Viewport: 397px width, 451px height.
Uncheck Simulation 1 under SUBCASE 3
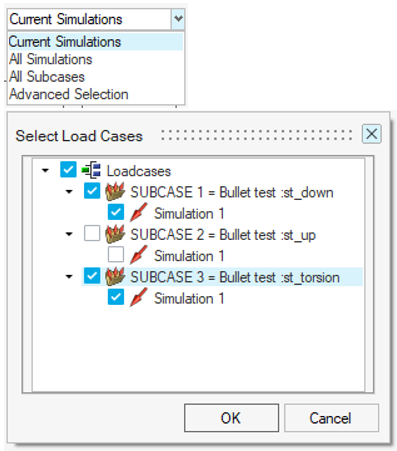pos(116,297)
